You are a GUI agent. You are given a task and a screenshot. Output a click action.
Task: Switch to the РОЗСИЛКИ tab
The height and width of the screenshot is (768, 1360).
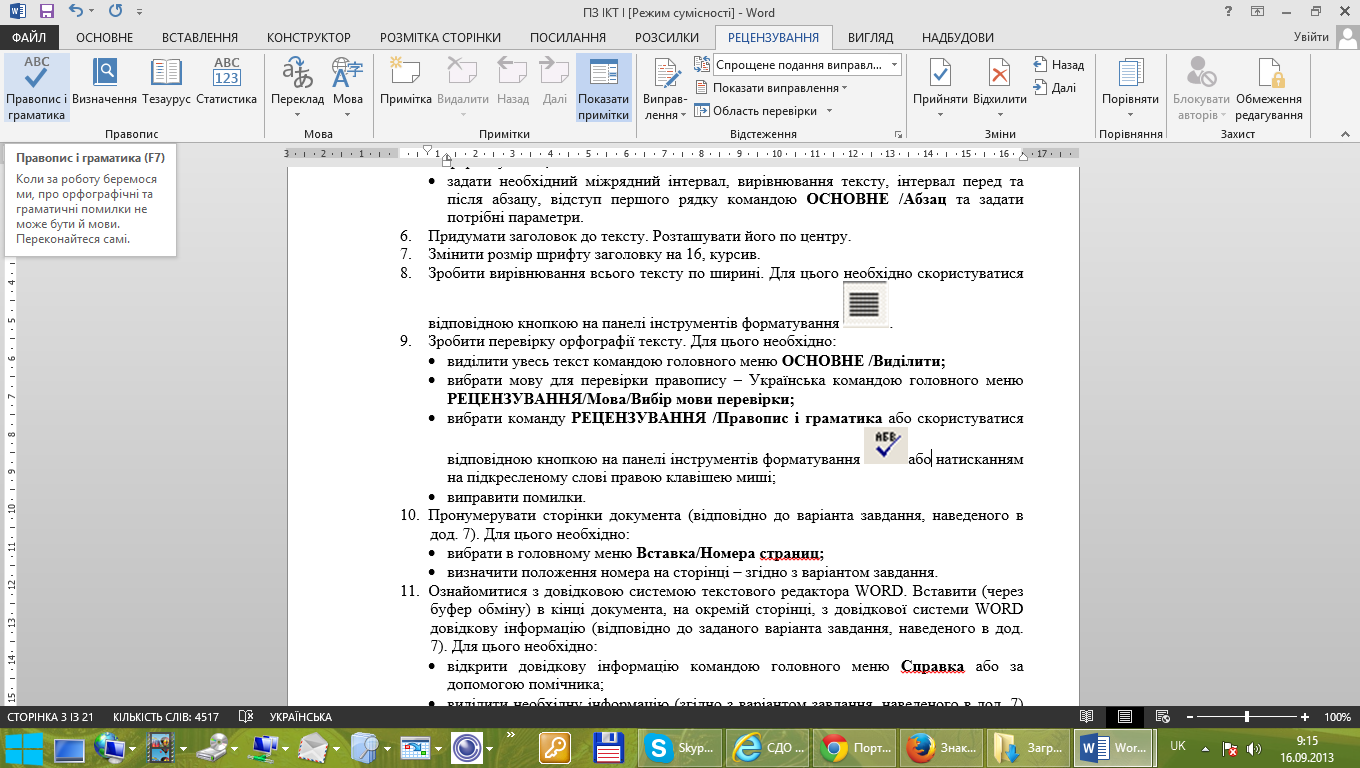click(x=666, y=37)
